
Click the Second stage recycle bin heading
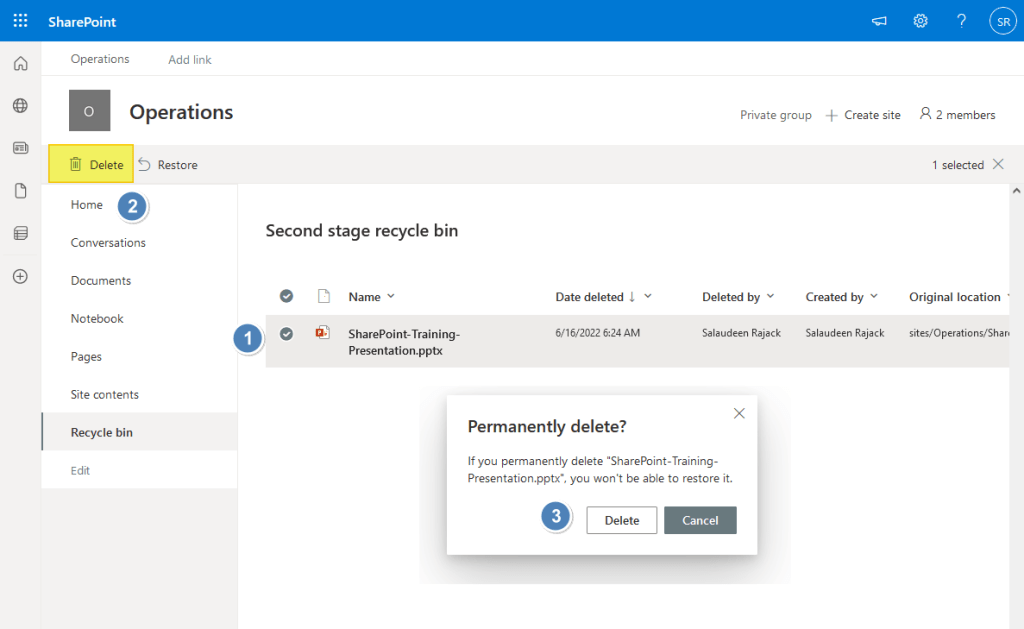point(362,231)
